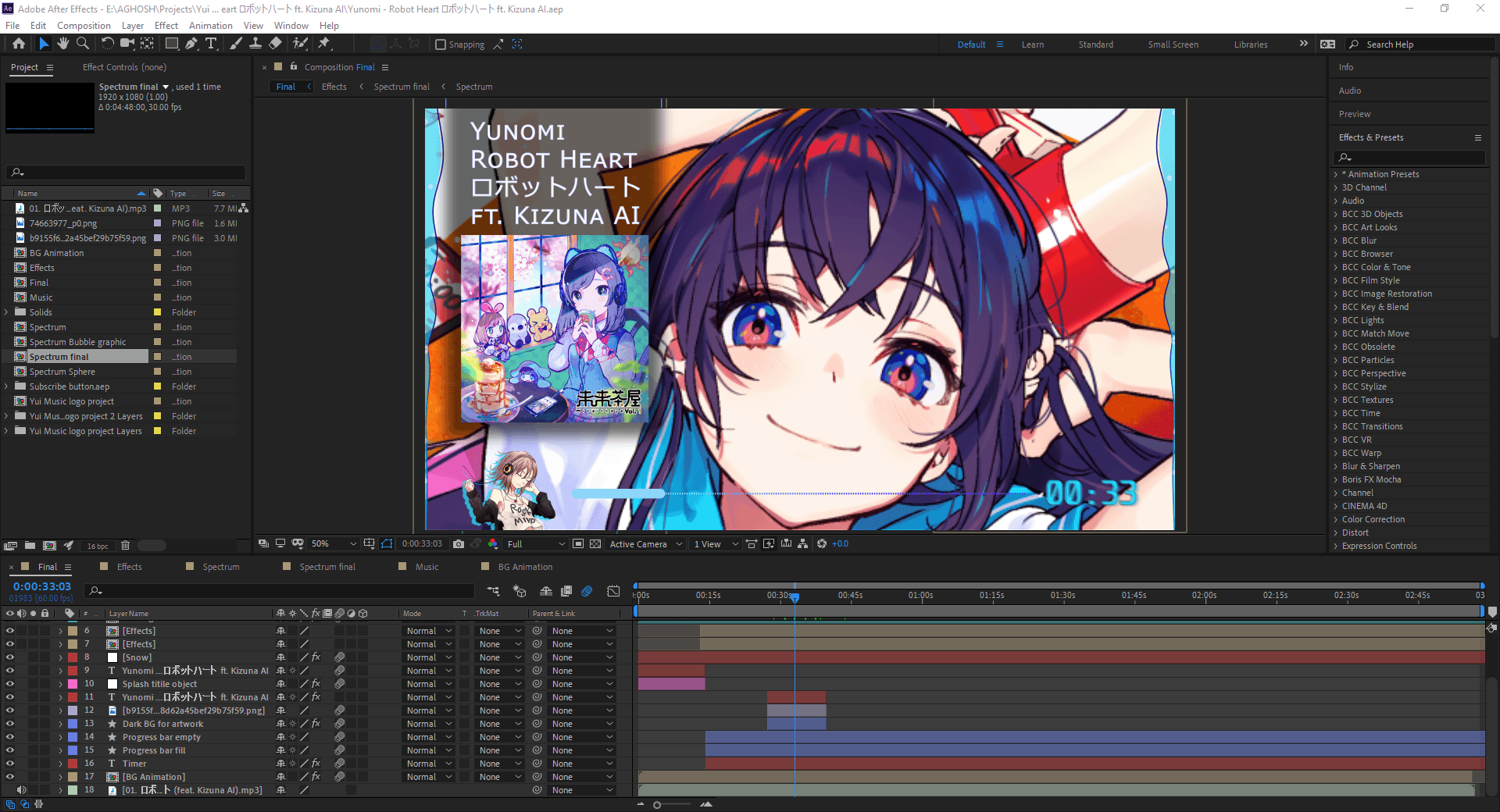Select the Zoom tool in toolbar
Image resolution: width=1500 pixels, height=812 pixels.
click(x=82, y=44)
